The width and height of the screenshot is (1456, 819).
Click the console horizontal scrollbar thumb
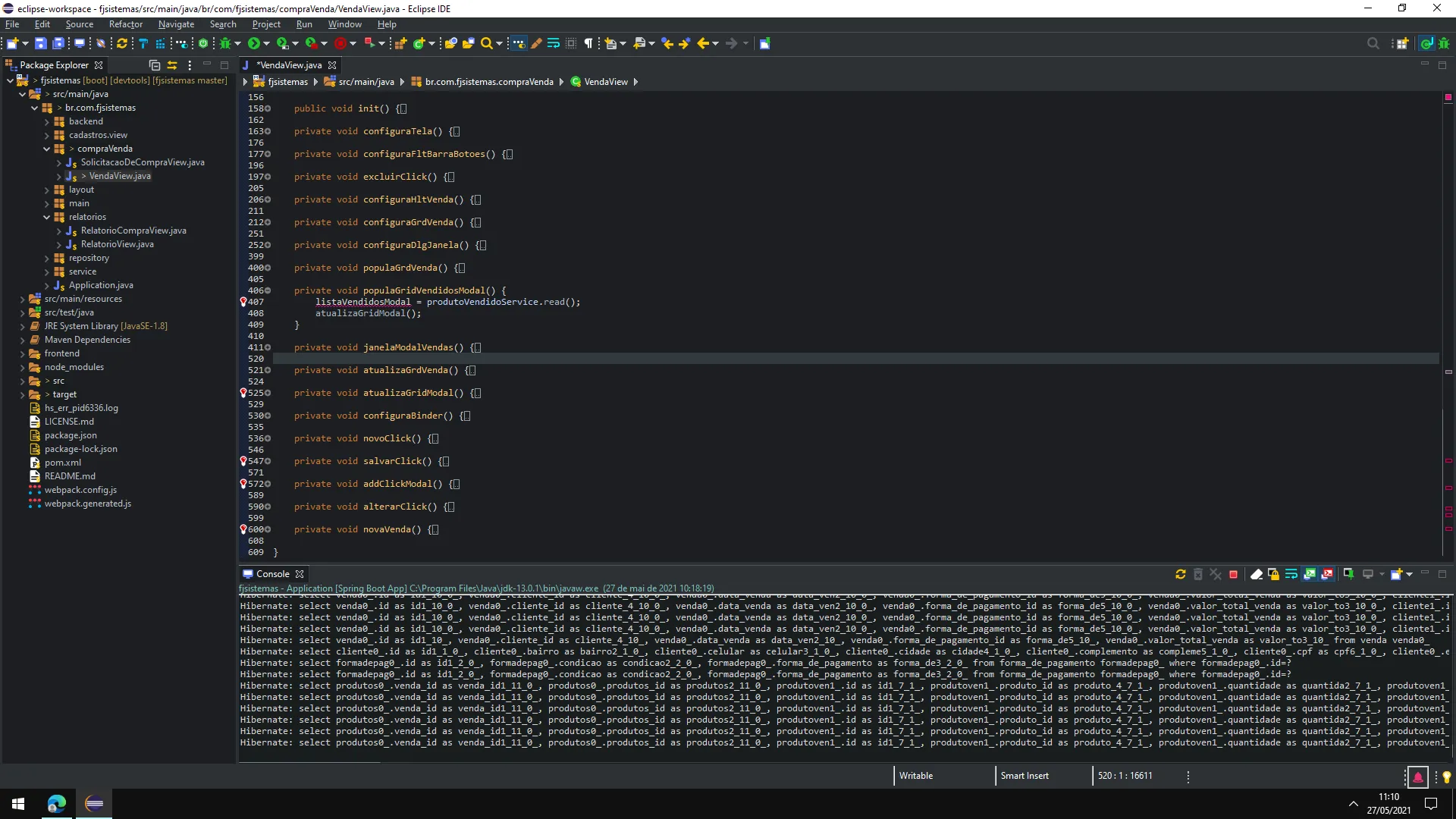tap(309, 761)
